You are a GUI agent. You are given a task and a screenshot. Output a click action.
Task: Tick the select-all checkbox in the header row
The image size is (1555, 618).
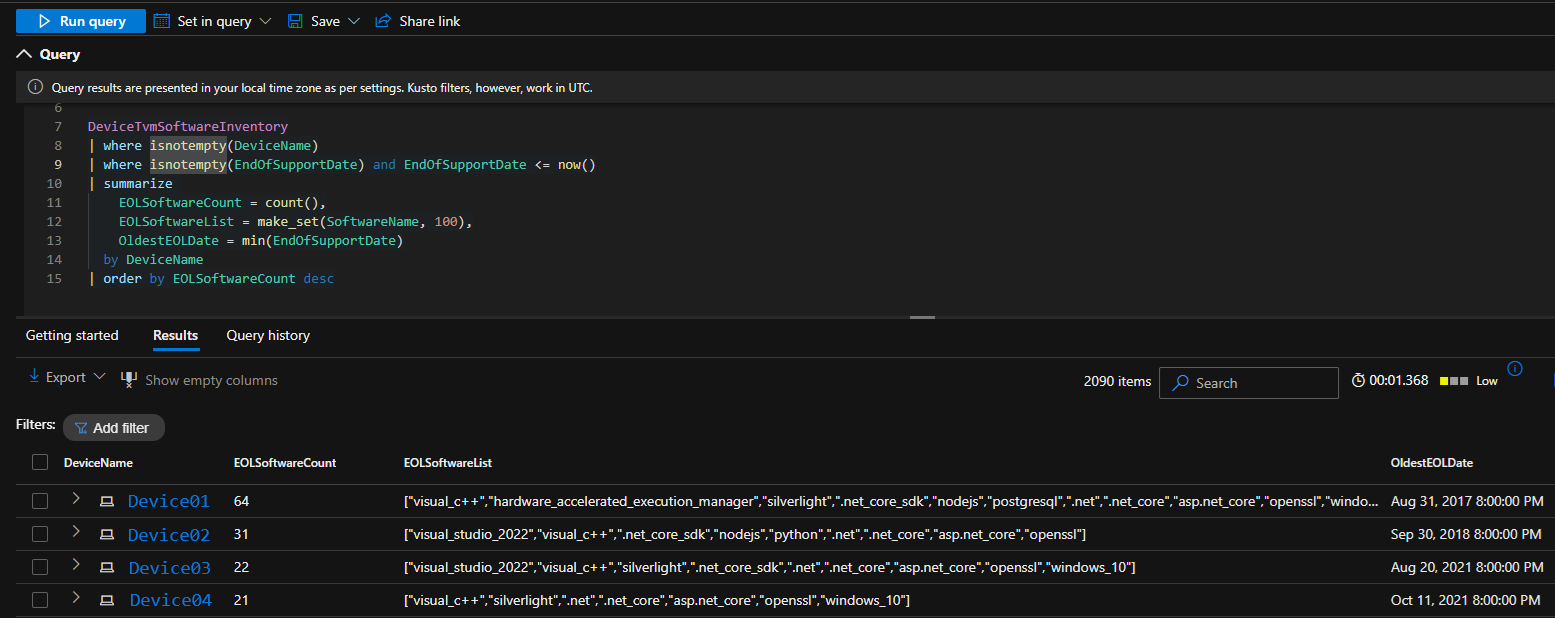(x=40, y=462)
